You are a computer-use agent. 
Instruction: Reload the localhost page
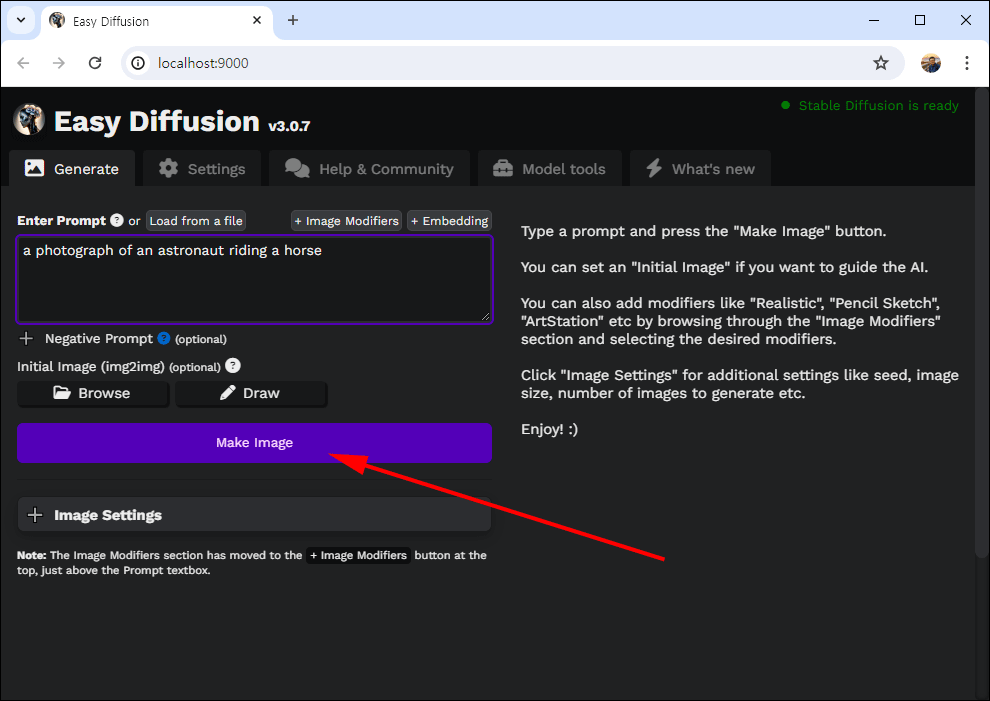point(95,63)
